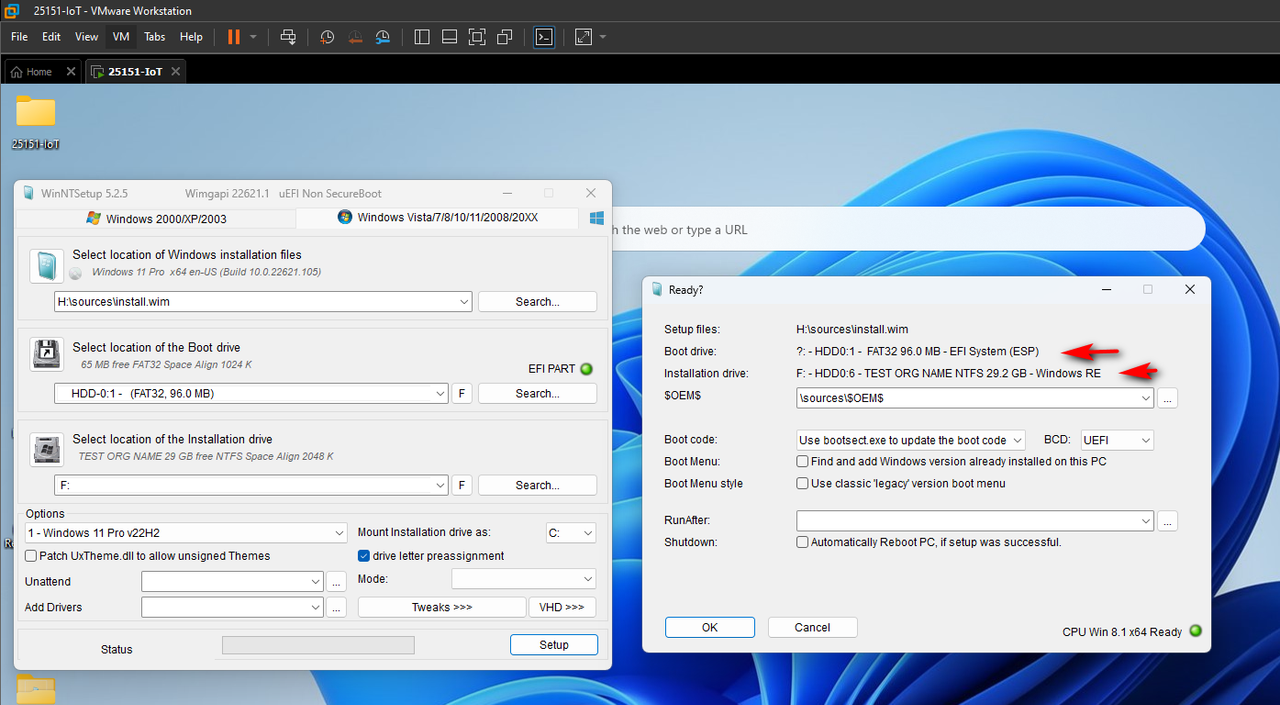Expand the install.wim path dropdown
The width and height of the screenshot is (1280, 705).
pyautogui.click(x=463, y=302)
